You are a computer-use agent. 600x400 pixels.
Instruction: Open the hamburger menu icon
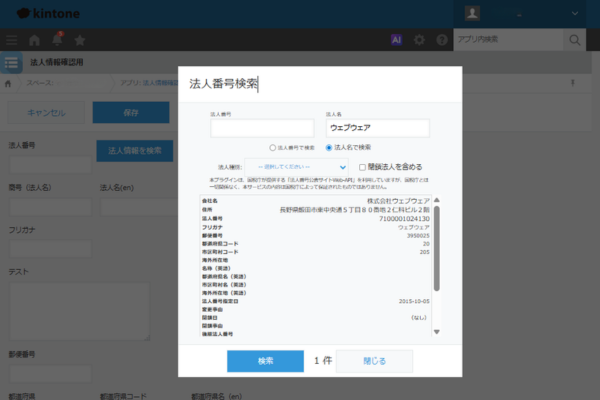[11, 40]
